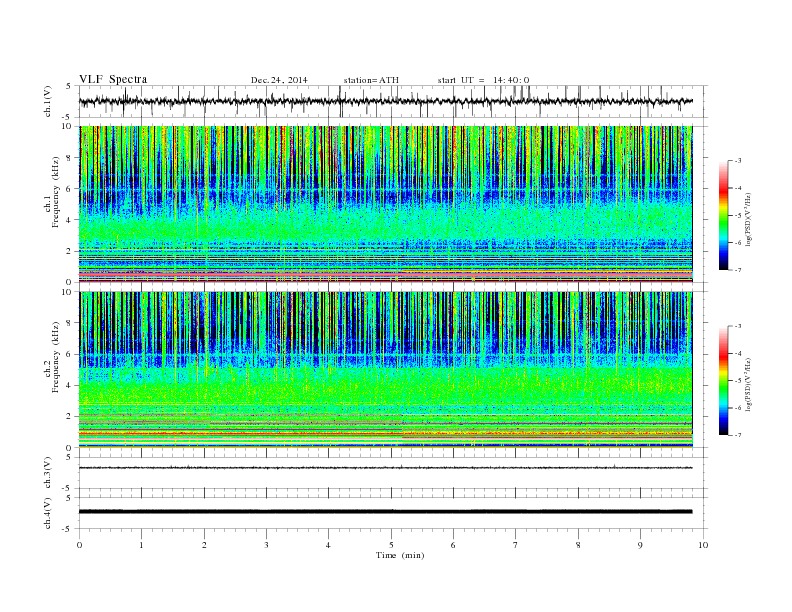The height and width of the screenshot is (612, 792).
Task: Click the 'station=ATH' header text
Action: [x=371, y=80]
